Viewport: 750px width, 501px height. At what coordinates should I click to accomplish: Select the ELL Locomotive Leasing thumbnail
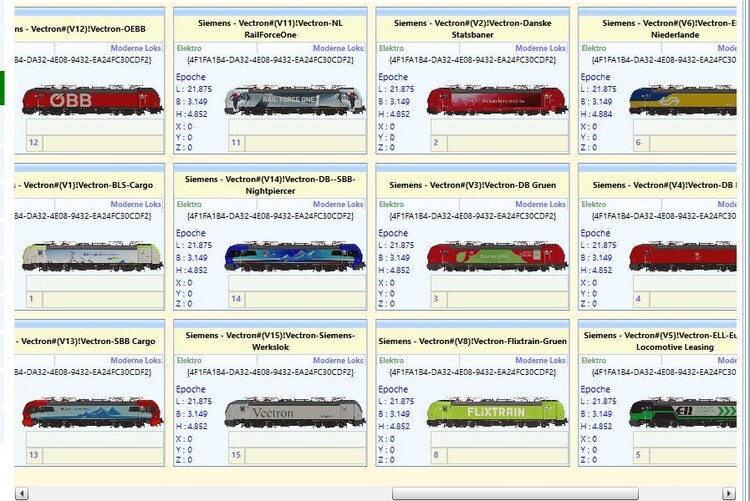click(683, 413)
